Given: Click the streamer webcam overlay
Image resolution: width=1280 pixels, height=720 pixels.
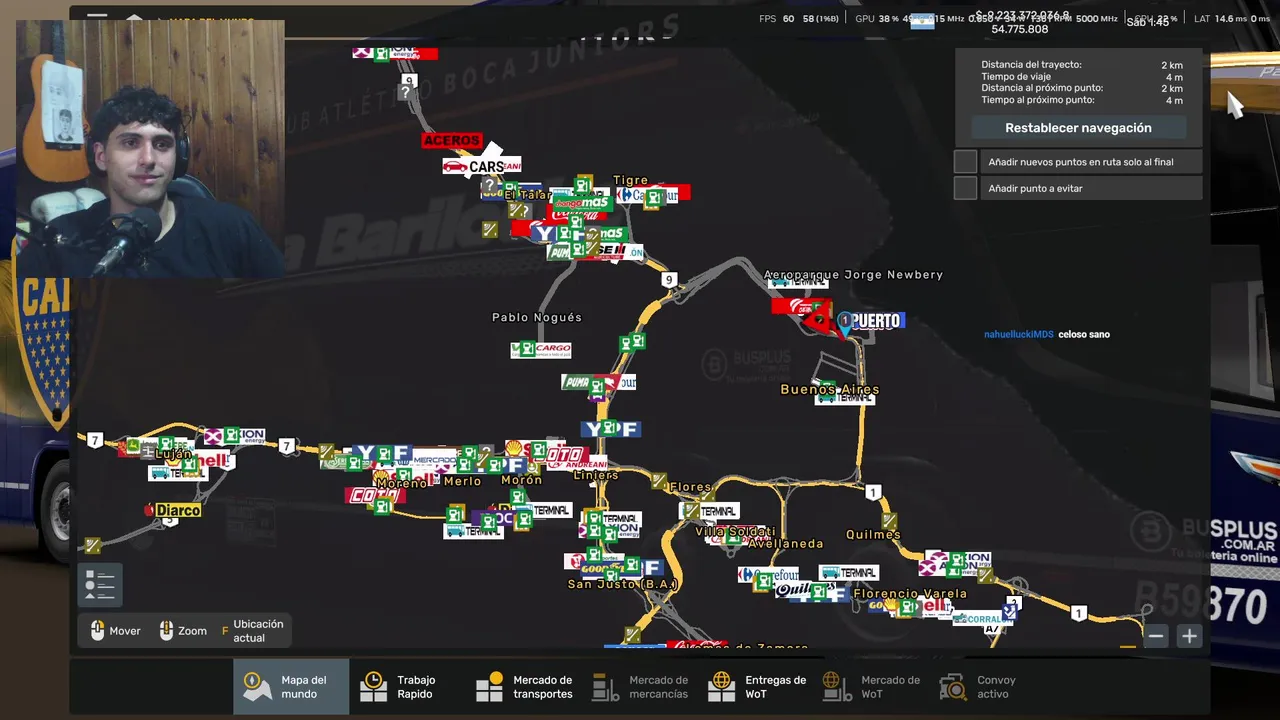Looking at the screenshot, I should (x=150, y=149).
